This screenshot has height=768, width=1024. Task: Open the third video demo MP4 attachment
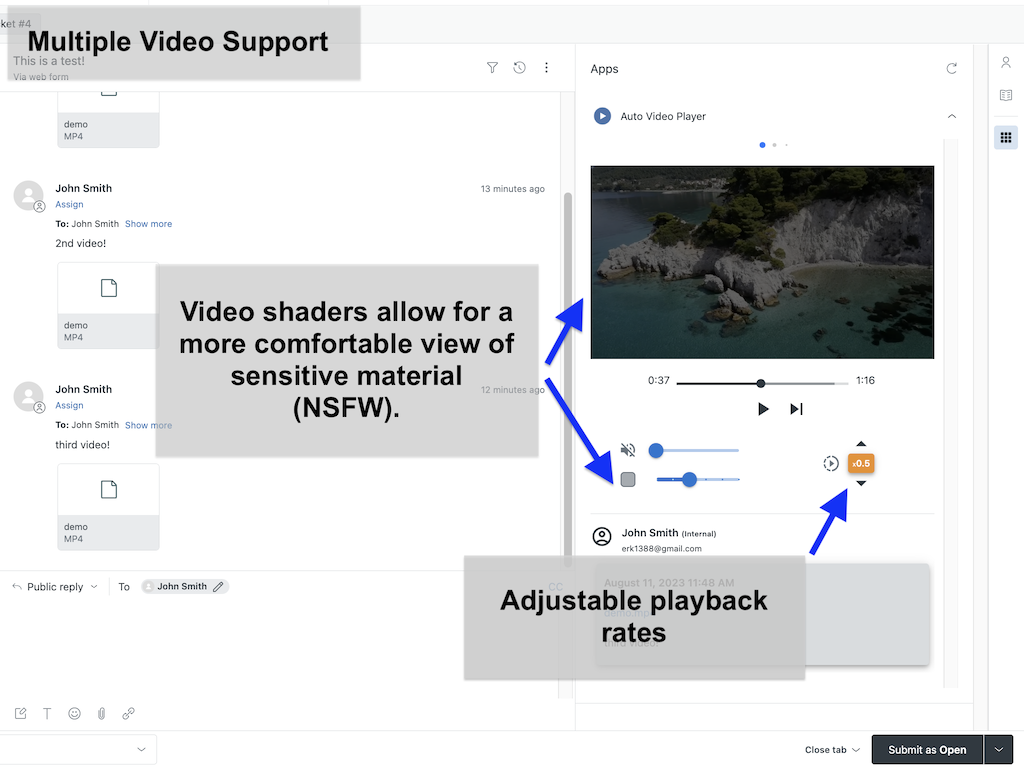[x=108, y=507]
